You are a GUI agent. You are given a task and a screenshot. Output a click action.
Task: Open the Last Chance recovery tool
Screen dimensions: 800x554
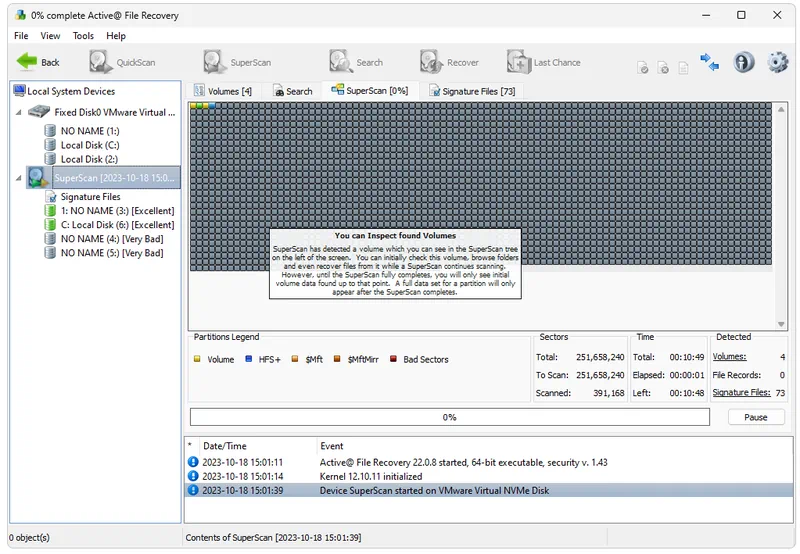pos(543,62)
